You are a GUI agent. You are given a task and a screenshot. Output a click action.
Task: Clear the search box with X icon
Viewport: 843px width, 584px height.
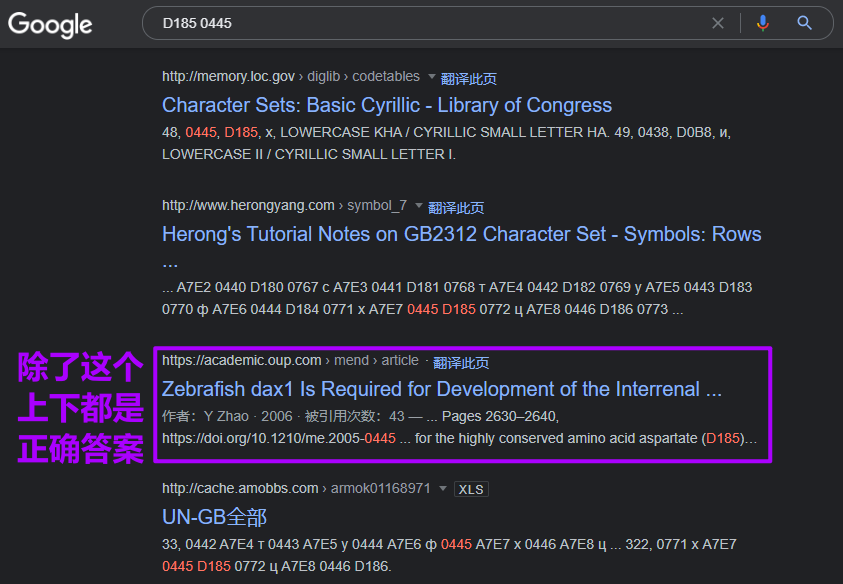pyautogui.click(x=718, y=23)
